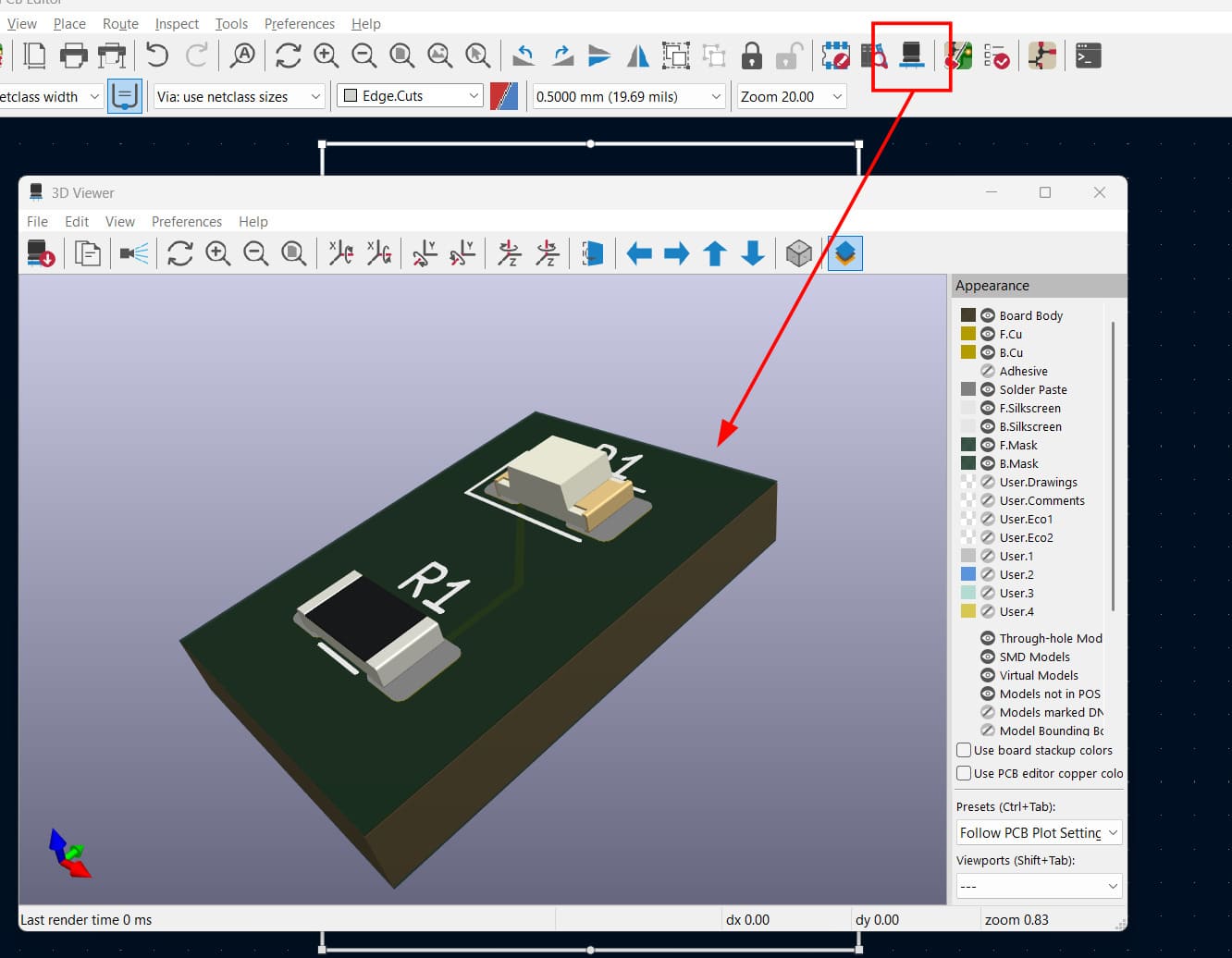Show the Adhesive layer

tap(986, 371)
